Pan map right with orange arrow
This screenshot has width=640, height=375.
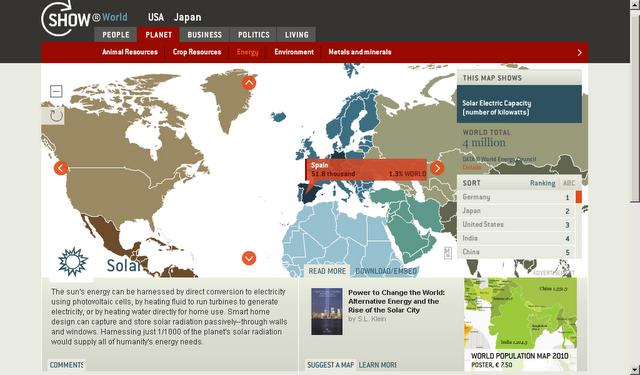(x=437, y=168)
